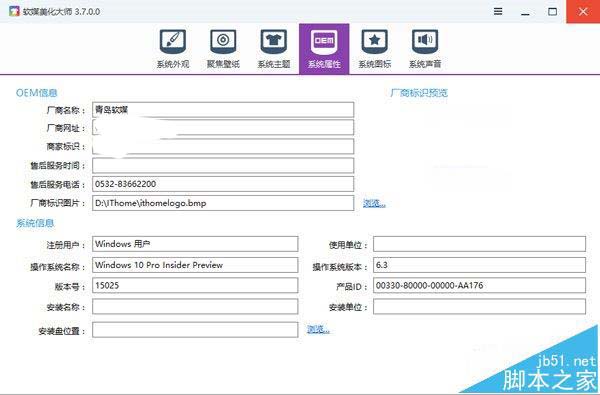600x395 pixels.
Task: Click the 系统信息 section heading
Action: tap(35, 223)
